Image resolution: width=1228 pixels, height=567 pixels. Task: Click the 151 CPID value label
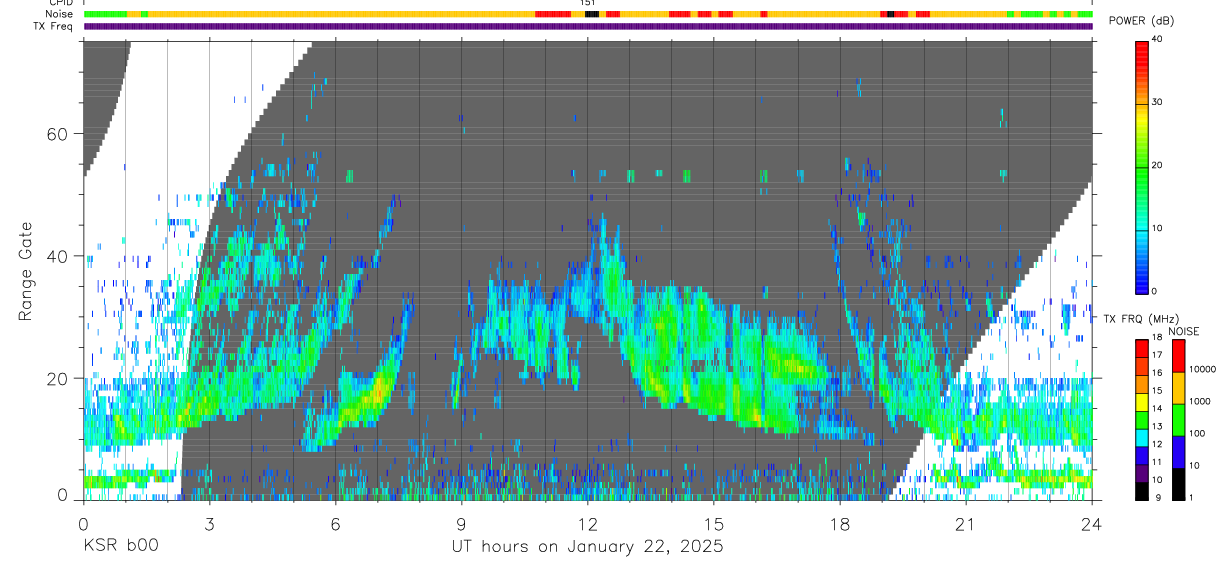[x=588, y=3]
